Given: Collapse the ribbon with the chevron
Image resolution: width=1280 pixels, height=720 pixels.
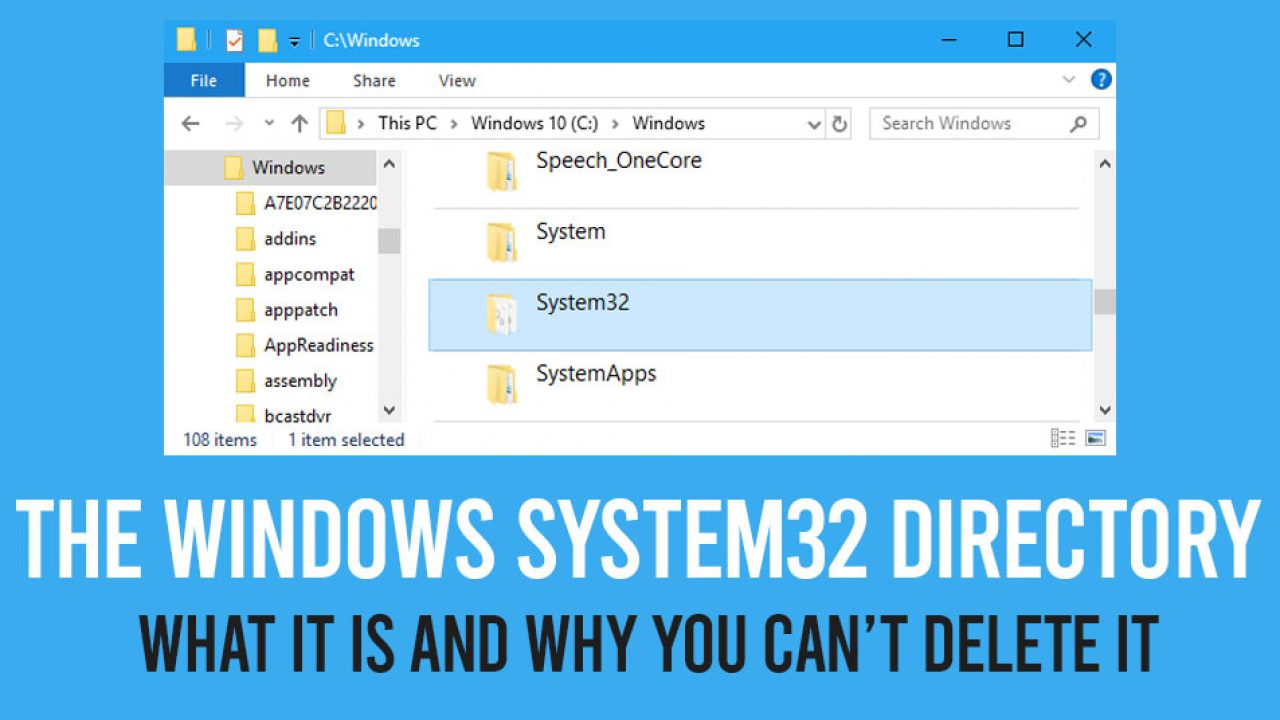Looking at the screenshot, I should click(1069, 80).
